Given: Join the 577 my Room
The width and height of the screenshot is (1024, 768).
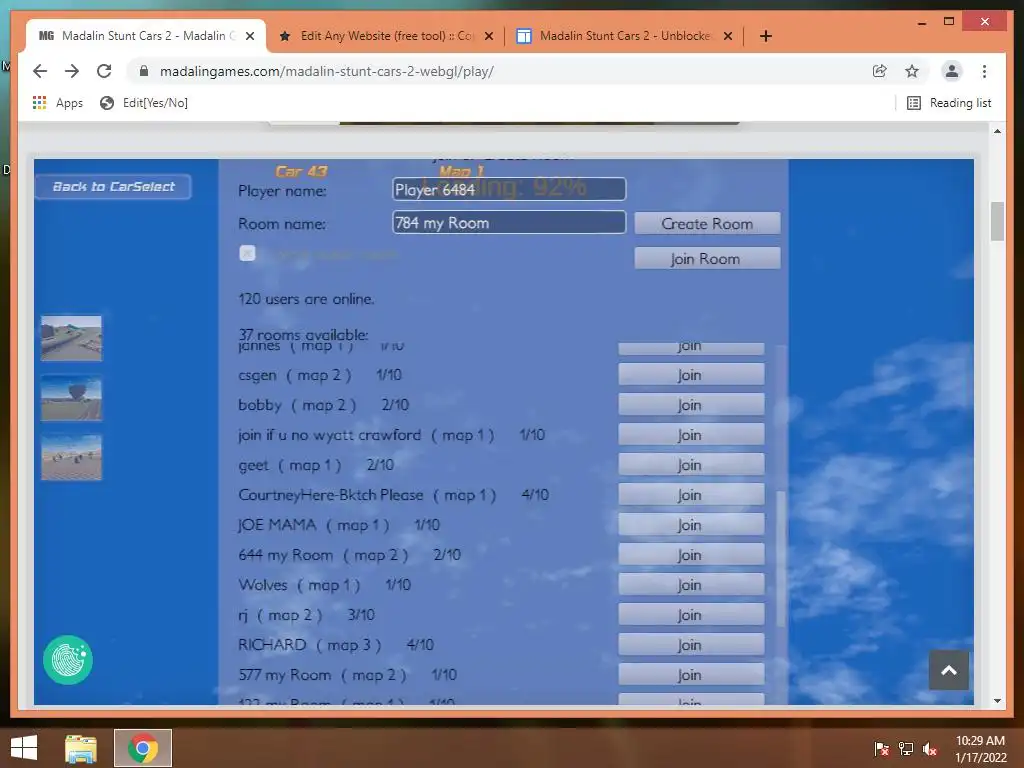Looking at the screenshot, I should click(691, 675).
